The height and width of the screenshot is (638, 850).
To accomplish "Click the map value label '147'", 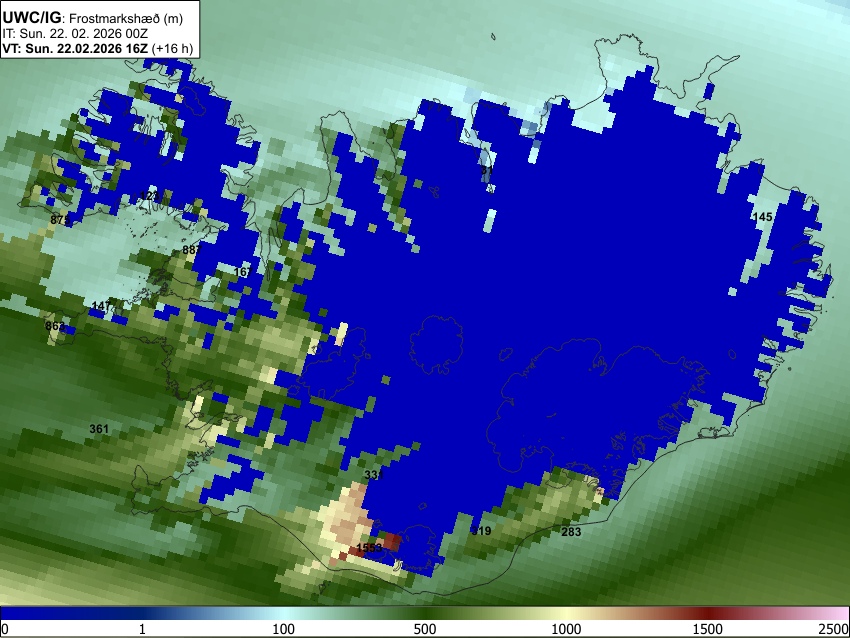I will [101, 306].
